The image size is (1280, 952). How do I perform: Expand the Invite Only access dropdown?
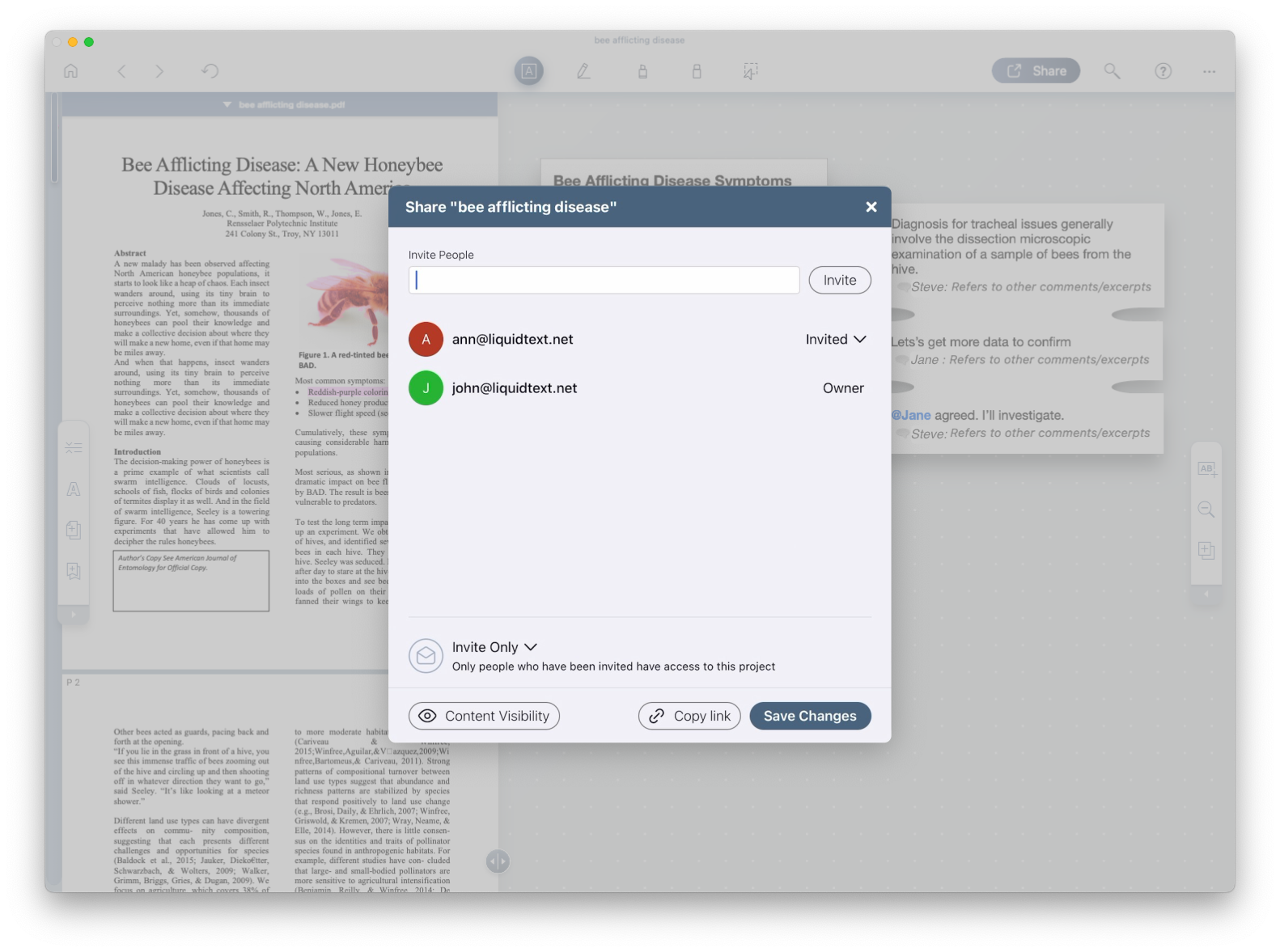[x=494, y=647]
